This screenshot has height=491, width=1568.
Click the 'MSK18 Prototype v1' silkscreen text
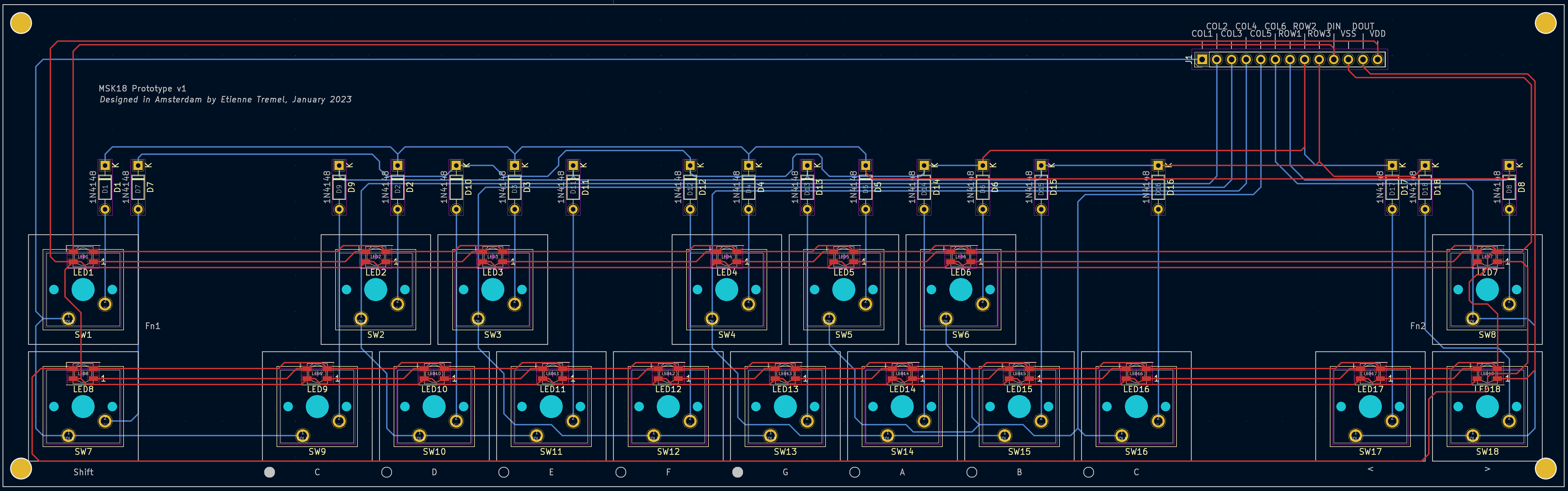(x=142, y=89)
